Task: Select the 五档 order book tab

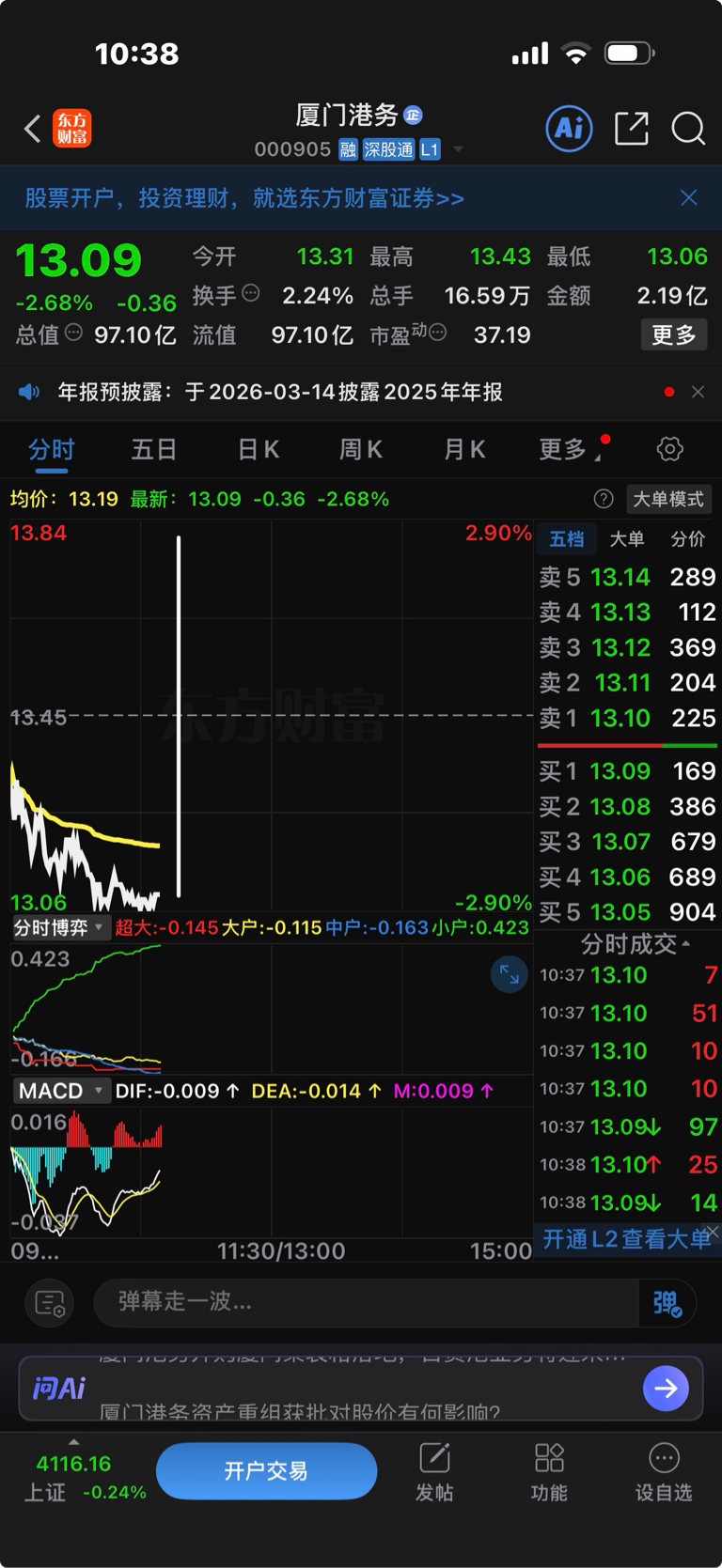Action: click(x=567, y=538)
